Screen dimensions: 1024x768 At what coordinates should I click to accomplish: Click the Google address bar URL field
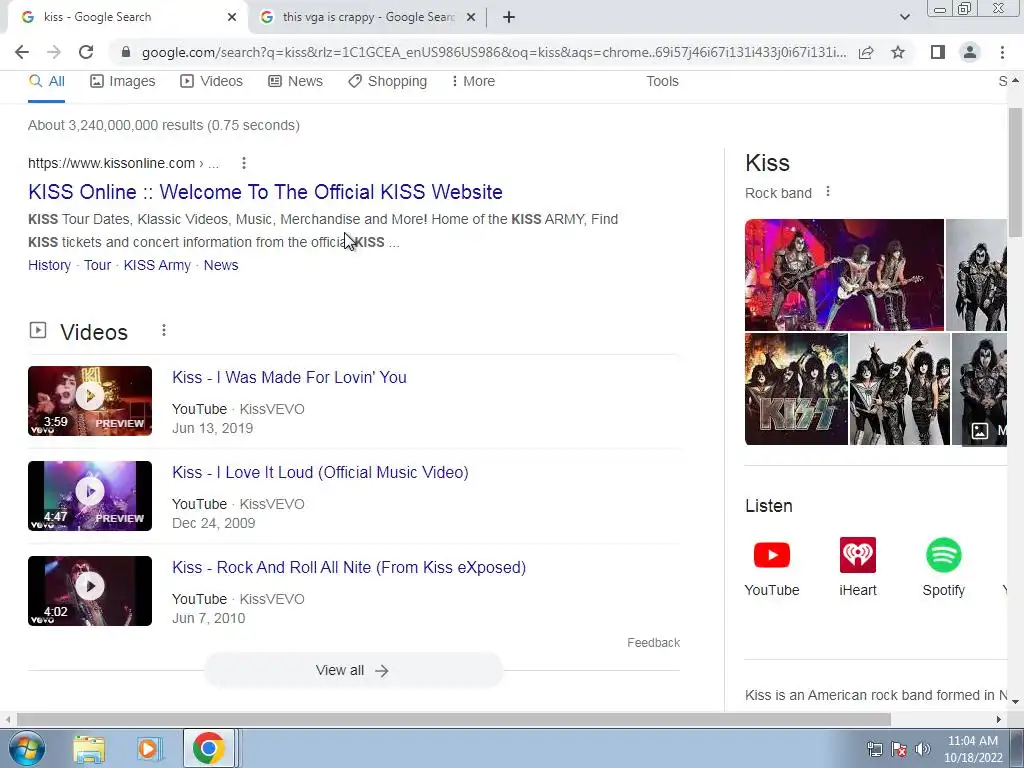click(x=494, y=52)
